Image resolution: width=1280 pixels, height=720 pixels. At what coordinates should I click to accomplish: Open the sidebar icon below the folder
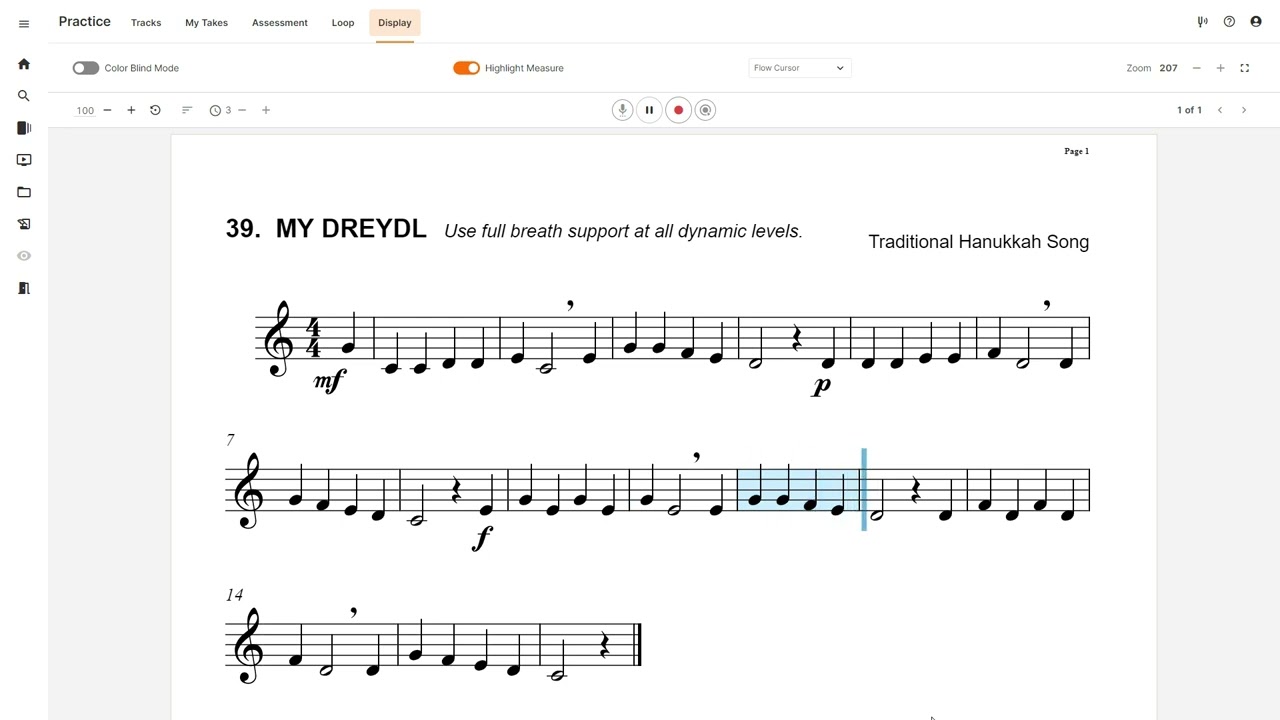pos(24,224)
